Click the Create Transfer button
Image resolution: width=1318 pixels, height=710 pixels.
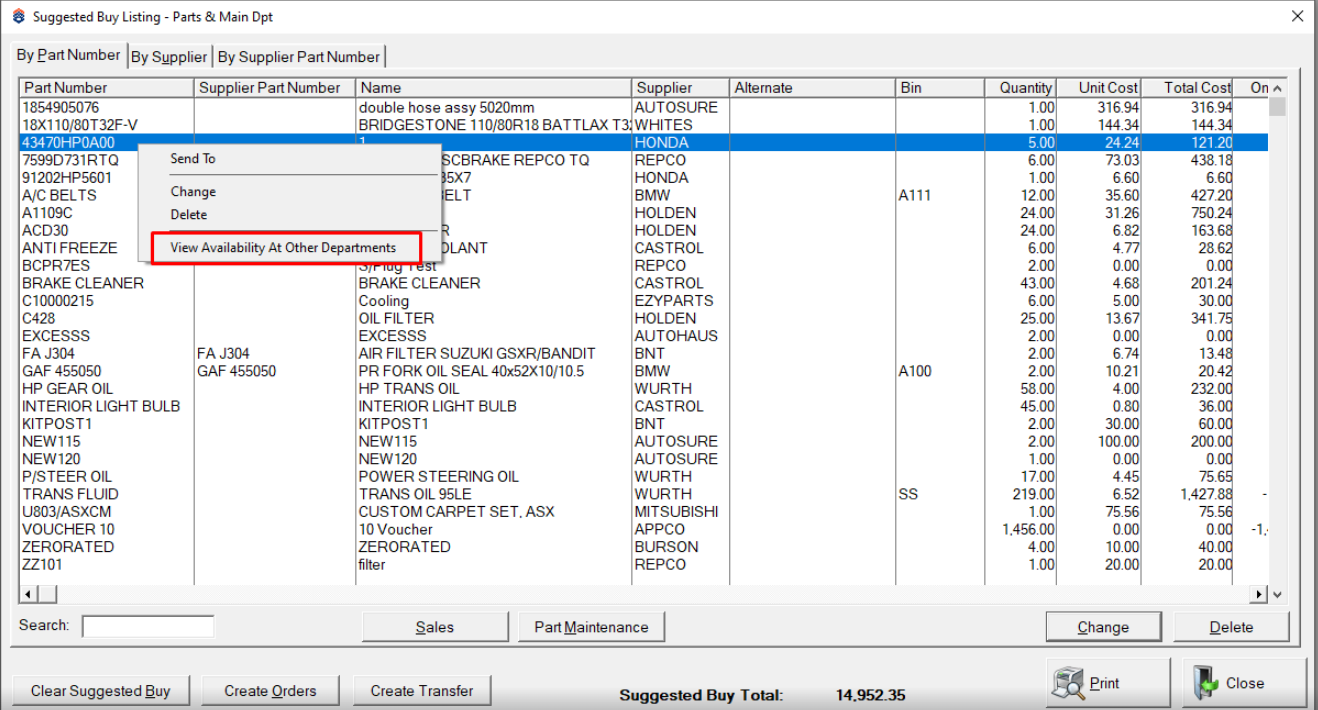[x=421, y=691]
